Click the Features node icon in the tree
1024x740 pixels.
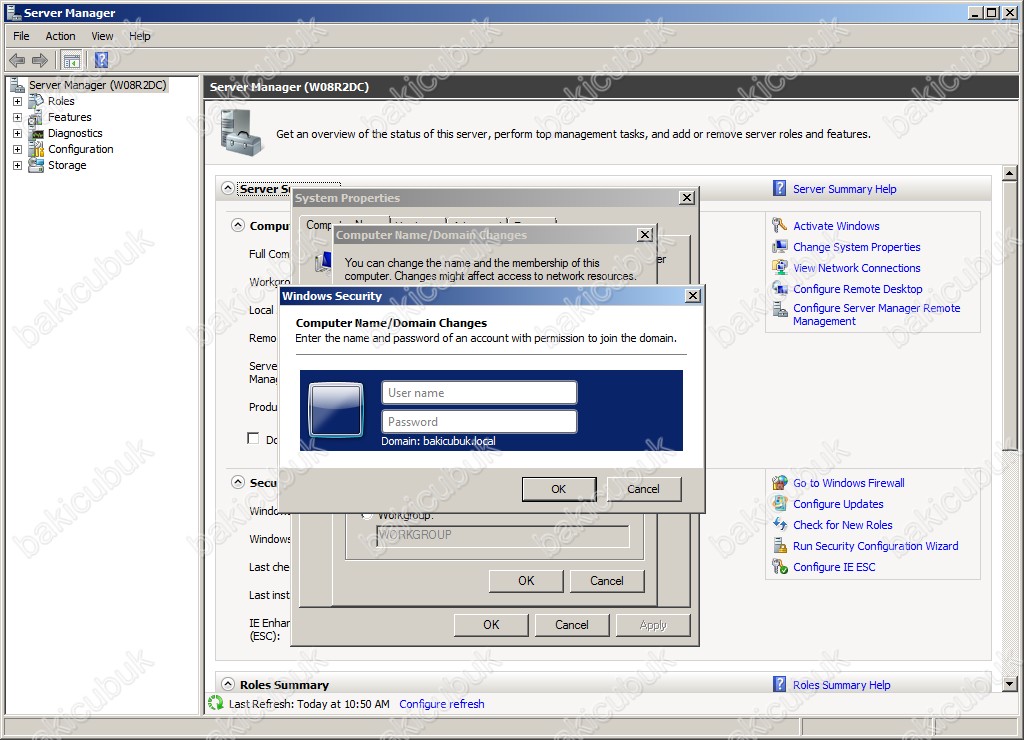click(x=37, y=118)
